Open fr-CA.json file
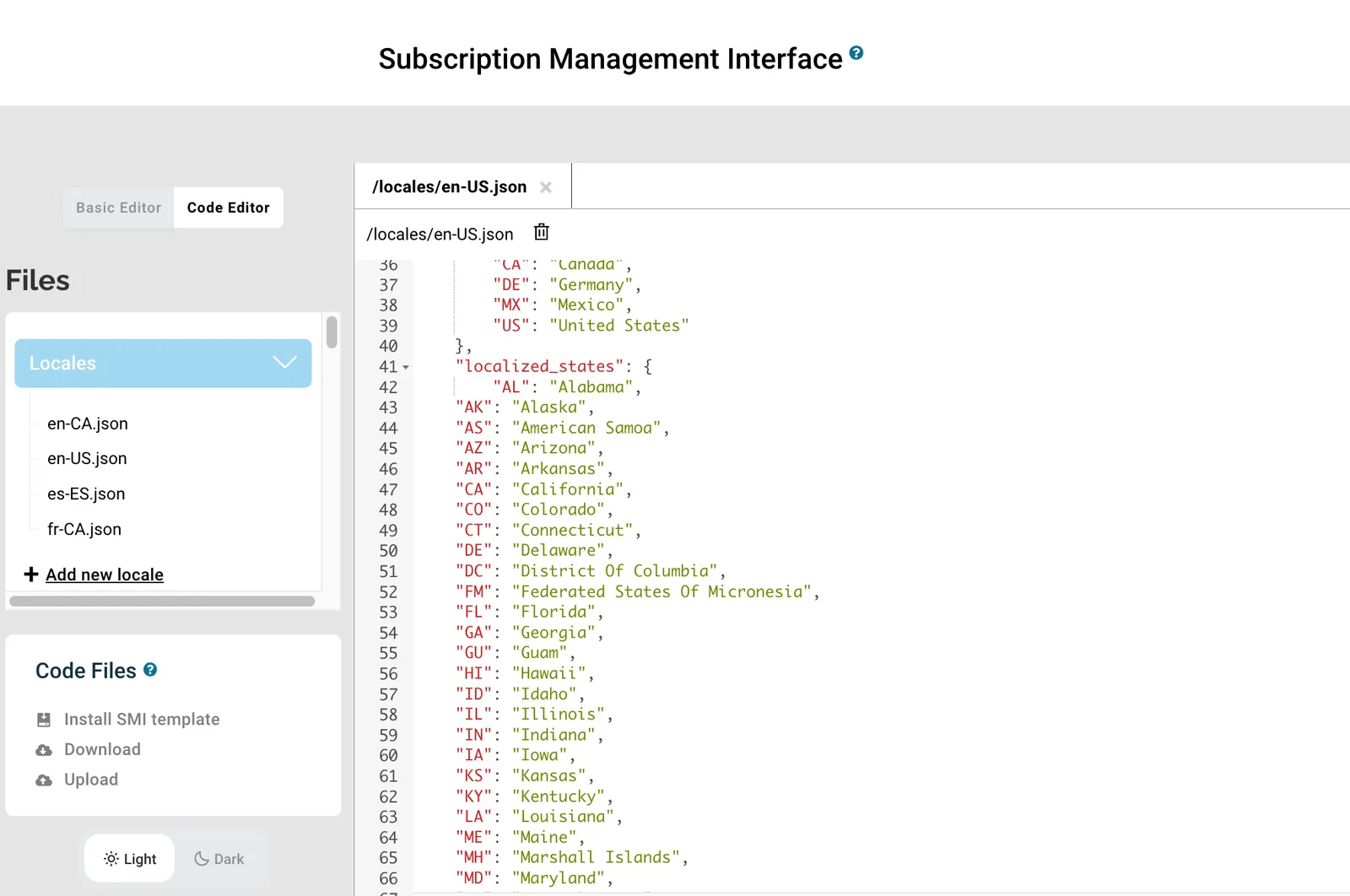This screenshot has height=896, width=1350. click(84, 529)
